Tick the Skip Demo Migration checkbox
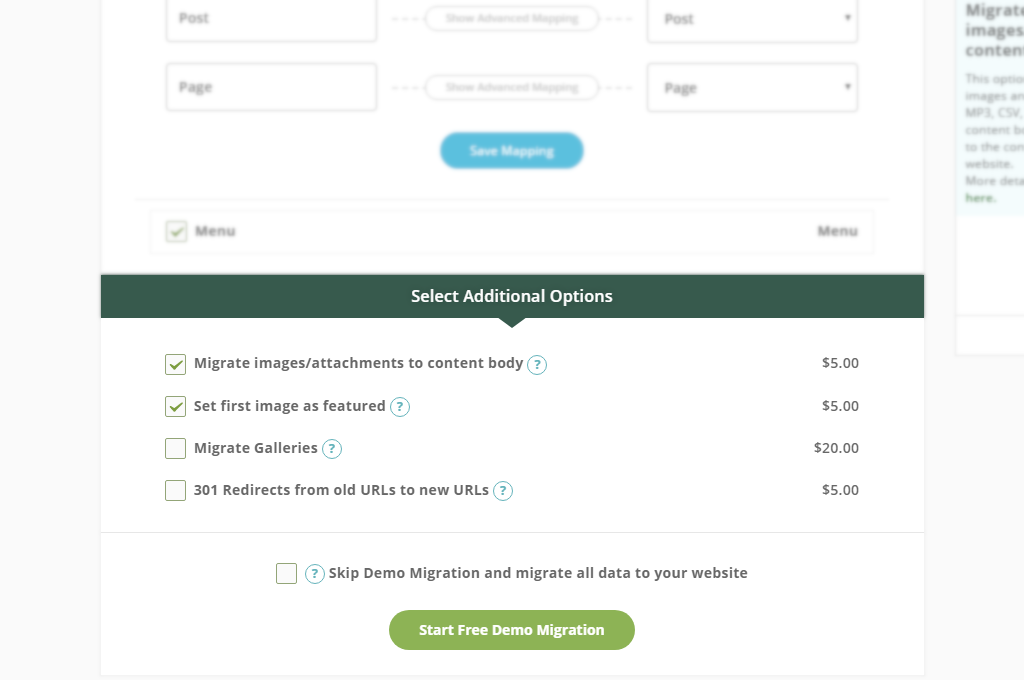 coord(287,573)
